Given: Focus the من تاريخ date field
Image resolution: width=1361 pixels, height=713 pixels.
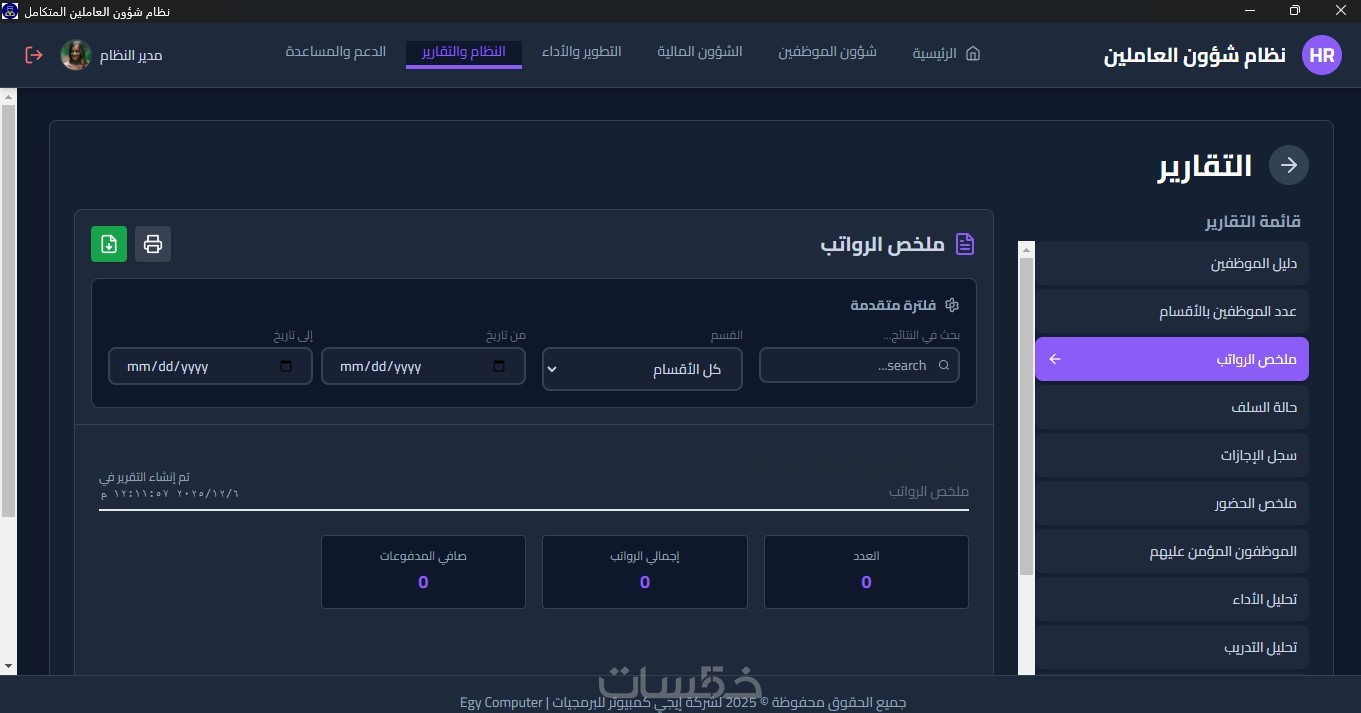Looking at the screenshot, I should coord(423,366).
